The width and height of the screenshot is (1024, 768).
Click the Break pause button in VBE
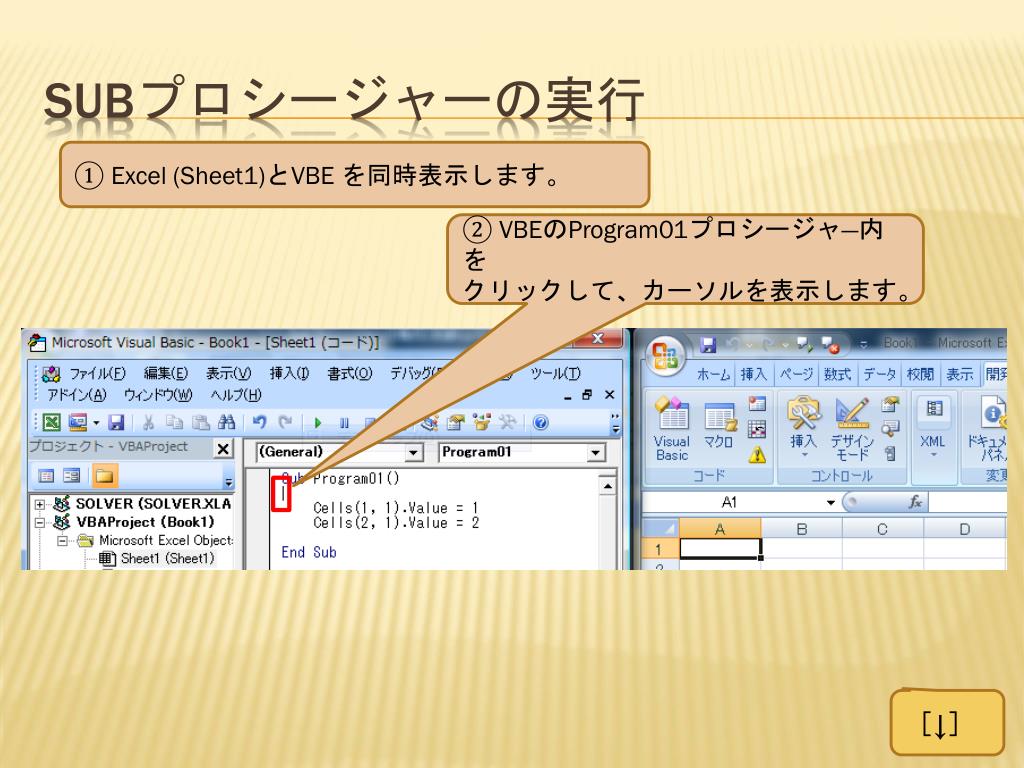click(x=344, y=423)
